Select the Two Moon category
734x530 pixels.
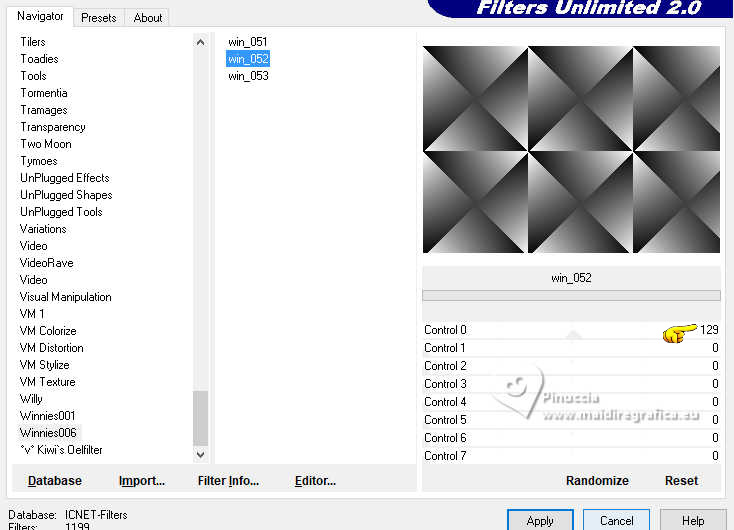[46, 144]
